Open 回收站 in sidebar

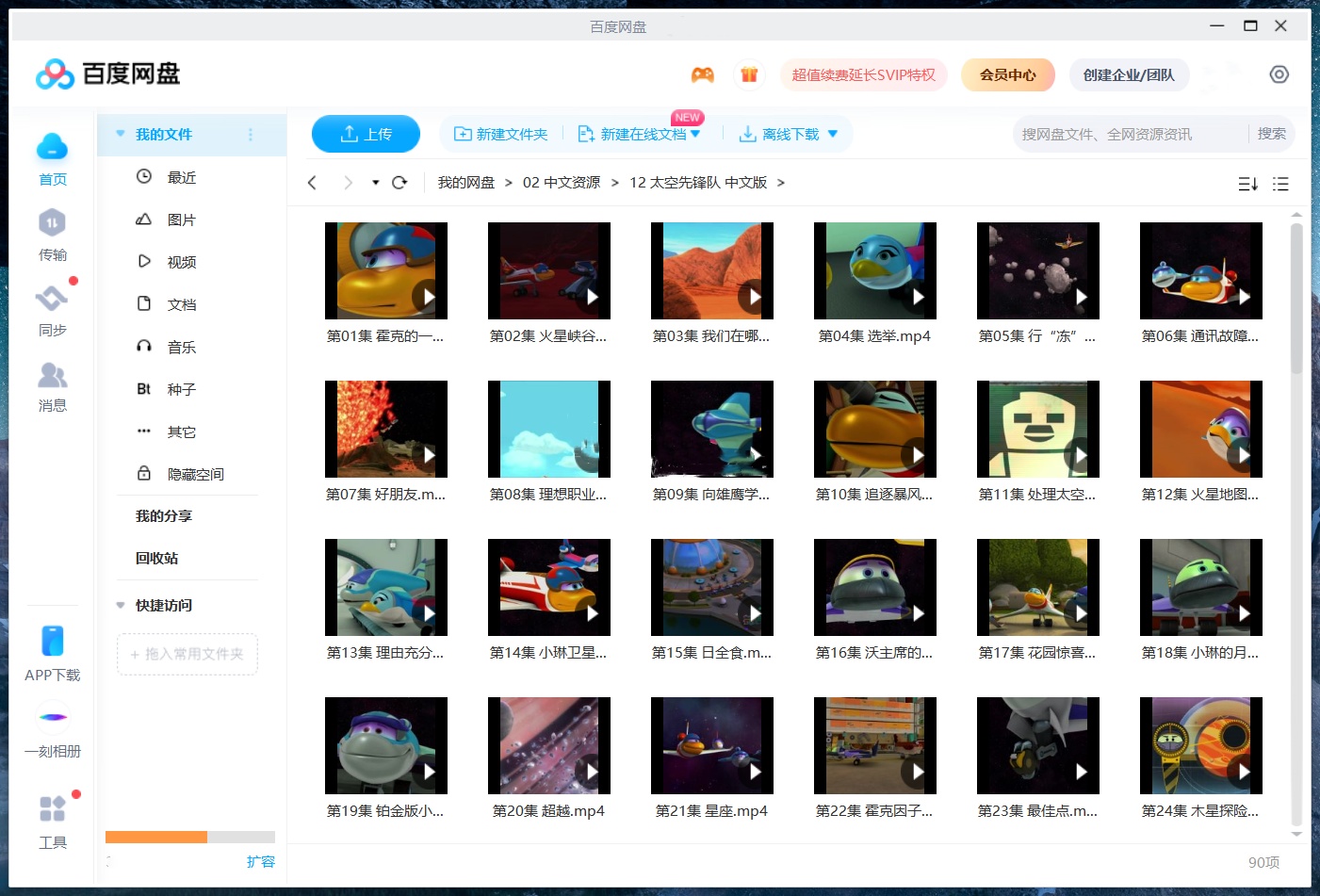coord(156,558)
